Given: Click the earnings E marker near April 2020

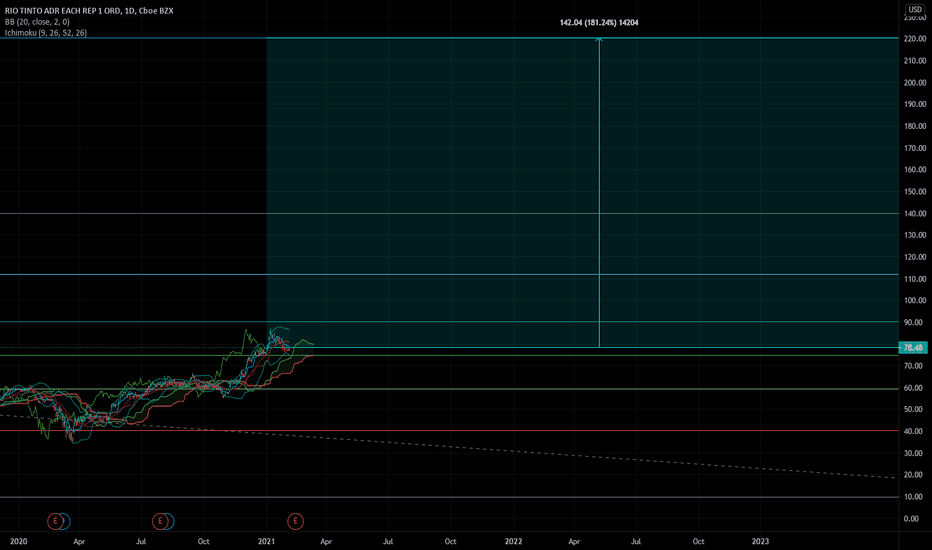Looking at the screenshot, I should click(x=55, y=521).
